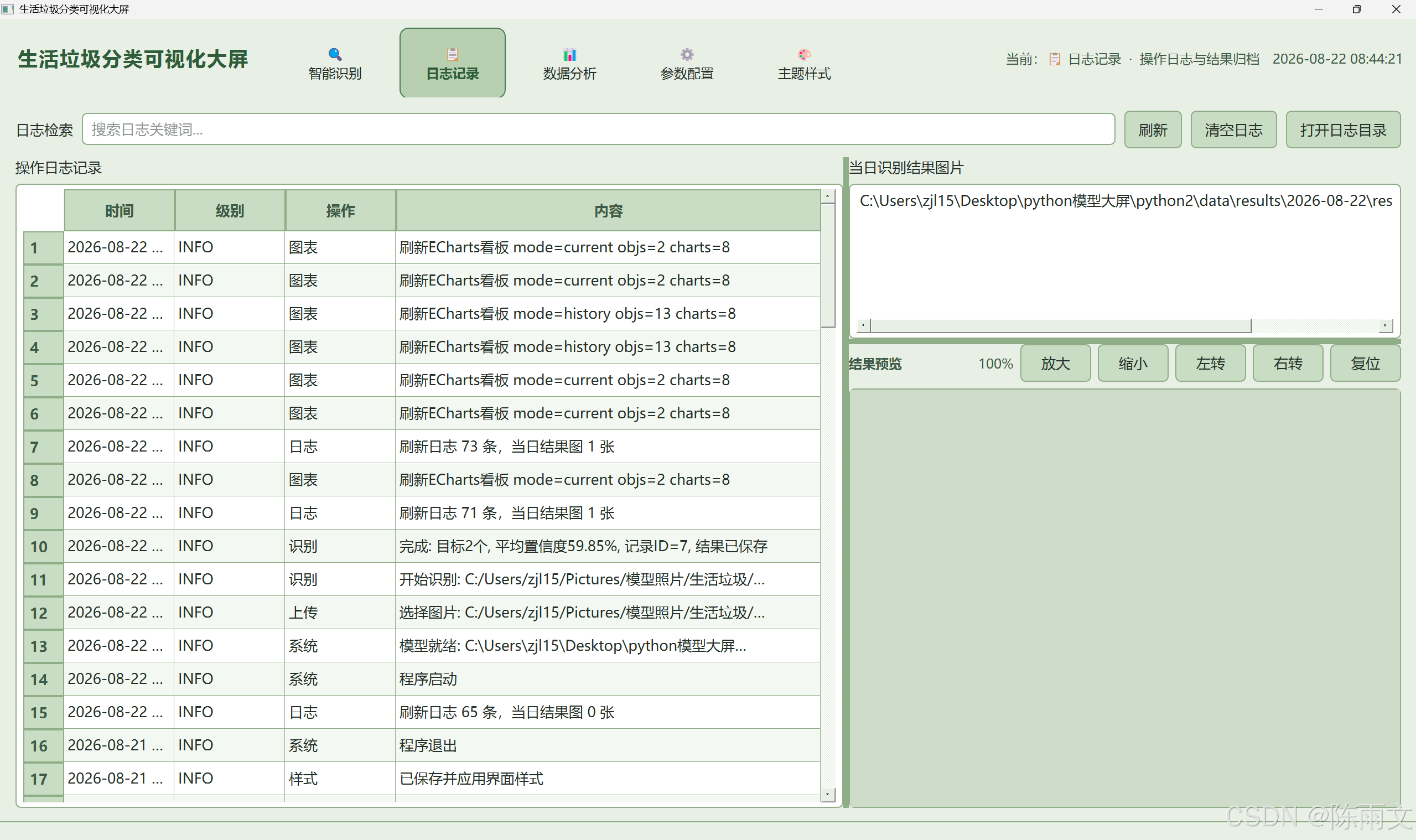Click the 清空日志 button
1416x840 pixels.
pos(1233,129)
